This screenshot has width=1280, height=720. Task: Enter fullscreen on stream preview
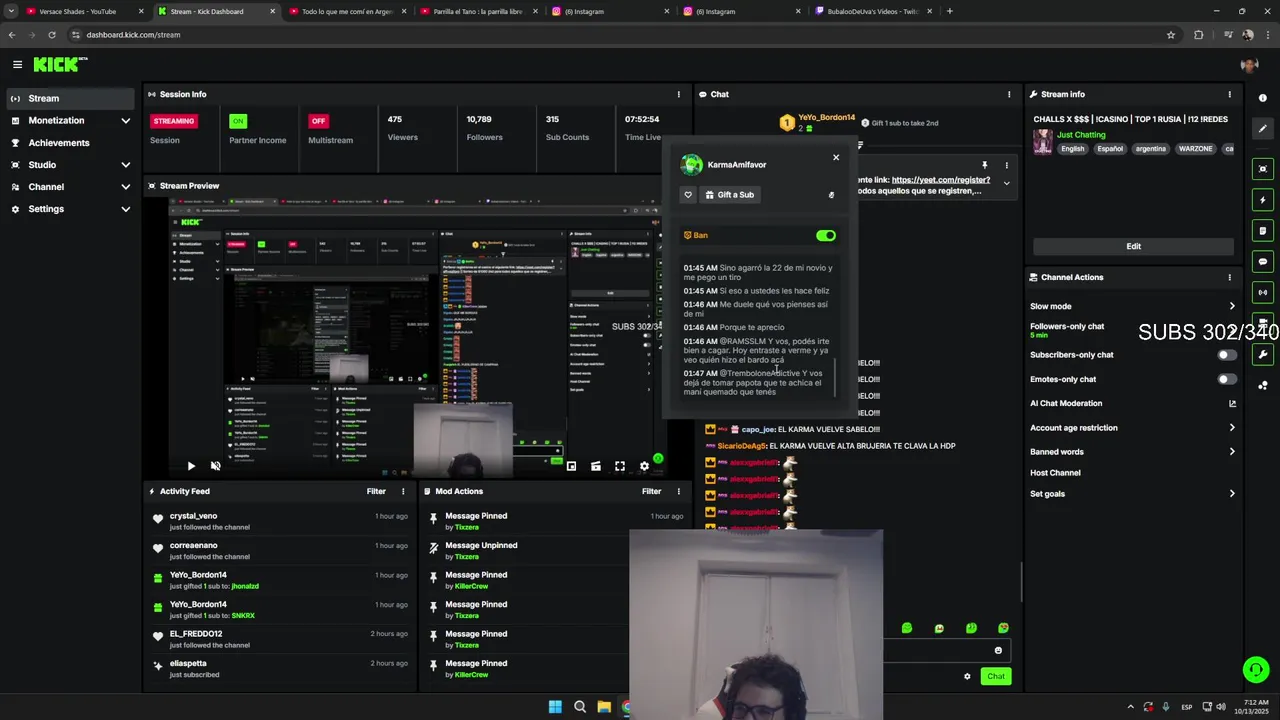pos(620,466)
